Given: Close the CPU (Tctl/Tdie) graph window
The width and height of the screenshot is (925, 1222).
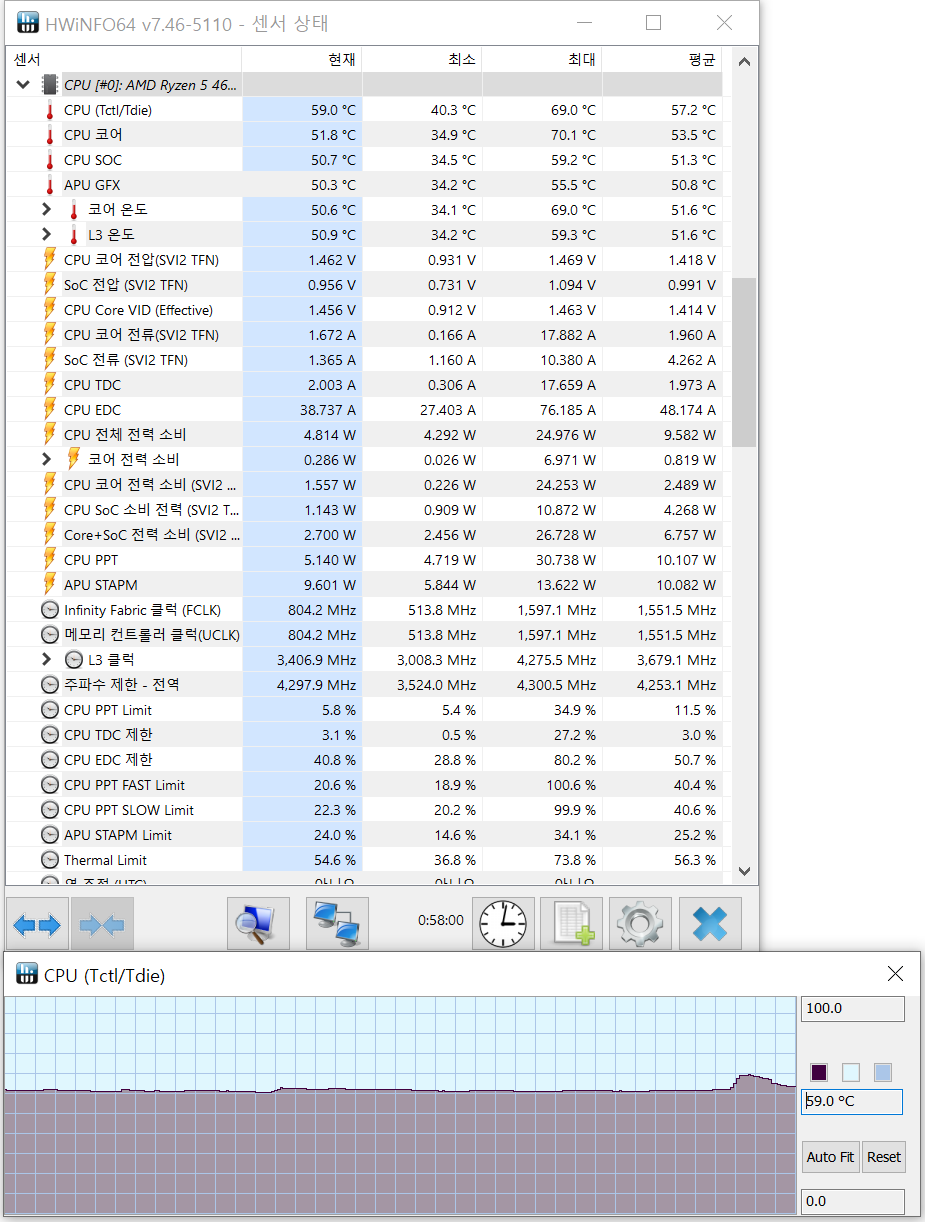Looking at the screenshot, I should (x=896, y=974).
